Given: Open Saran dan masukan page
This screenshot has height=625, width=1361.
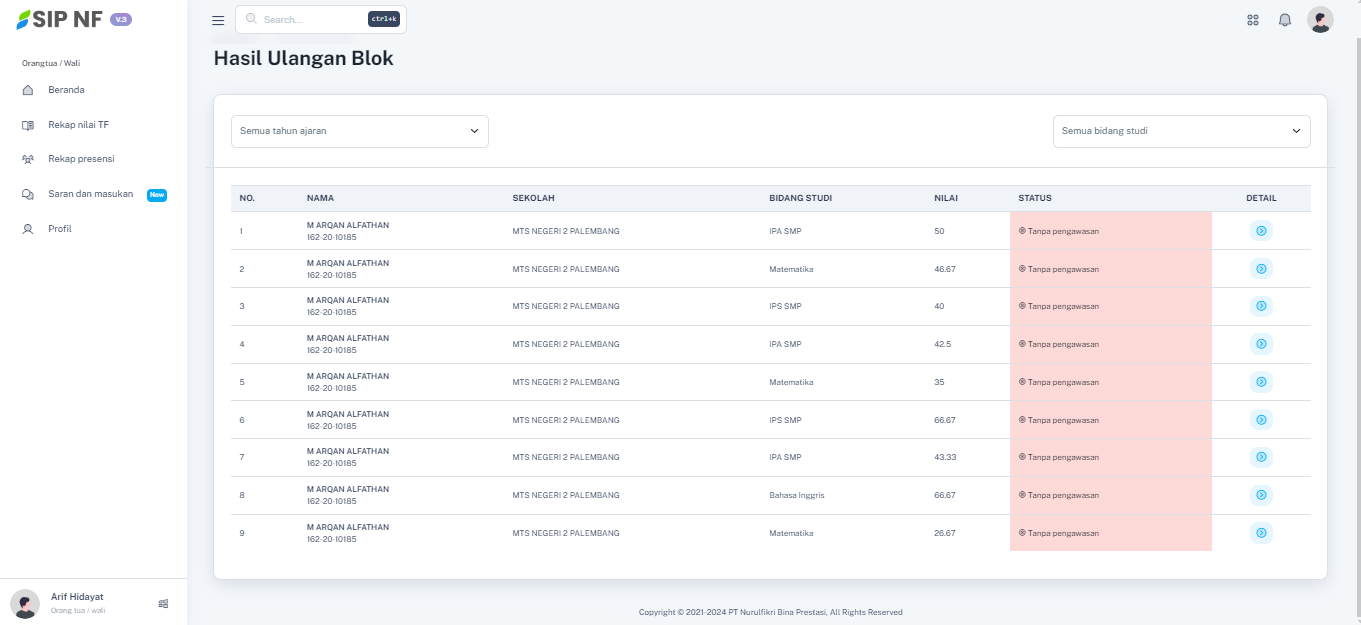Looking at the screenshot, I should pos(90,194).
